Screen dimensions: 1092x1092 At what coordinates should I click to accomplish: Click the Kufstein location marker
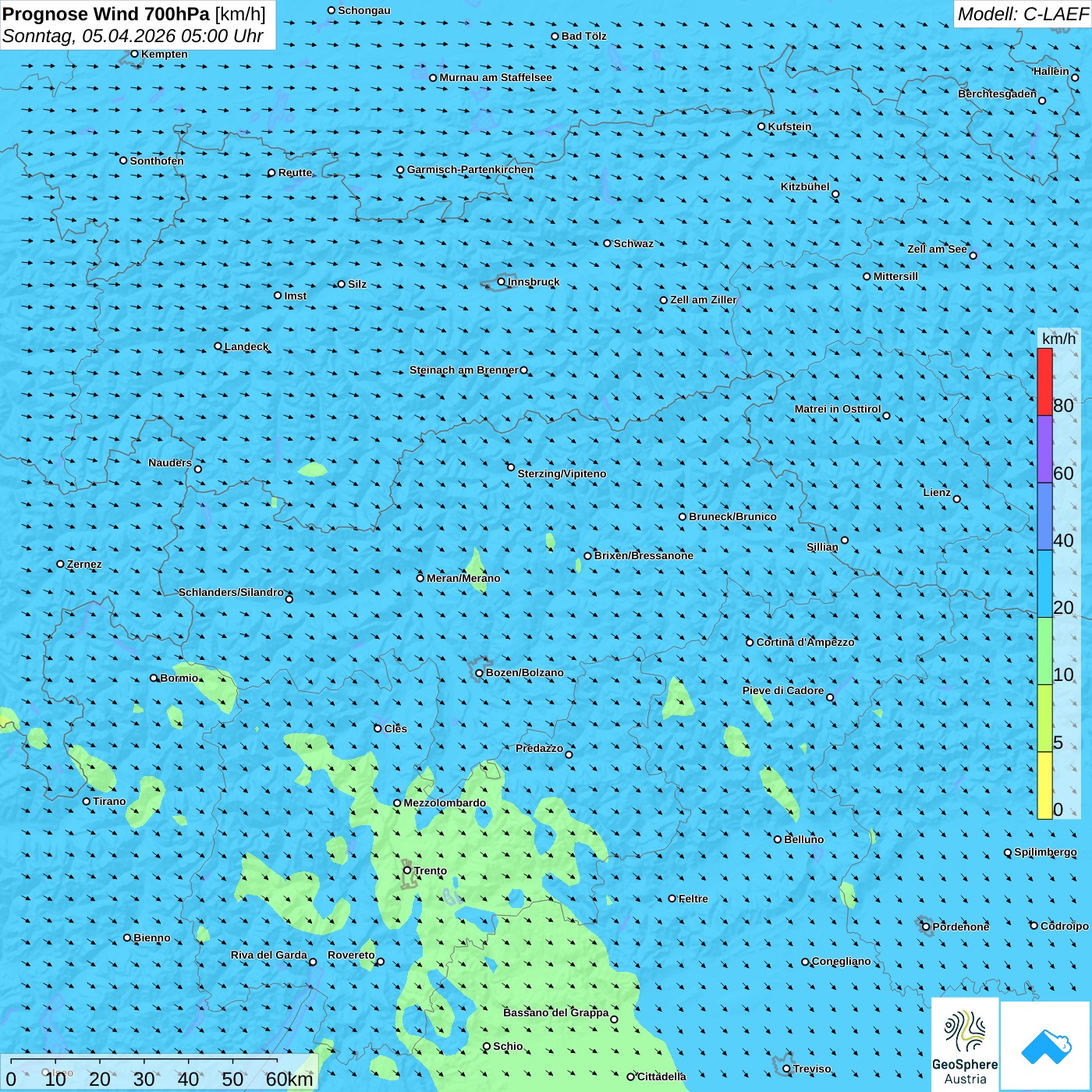[x=762, y=126]
